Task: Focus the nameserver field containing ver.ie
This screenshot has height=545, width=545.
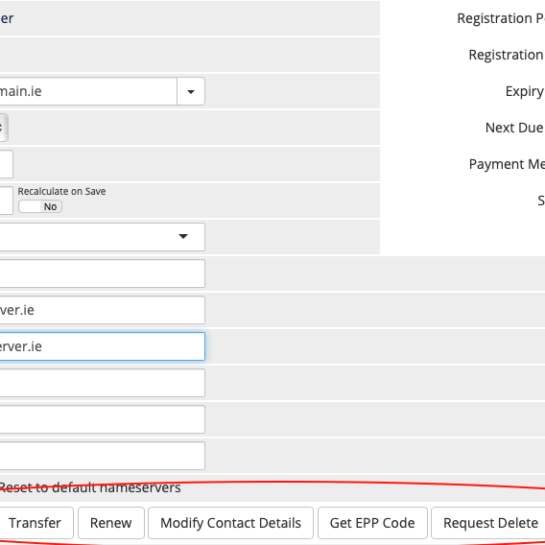Action: tap(102, 310)
